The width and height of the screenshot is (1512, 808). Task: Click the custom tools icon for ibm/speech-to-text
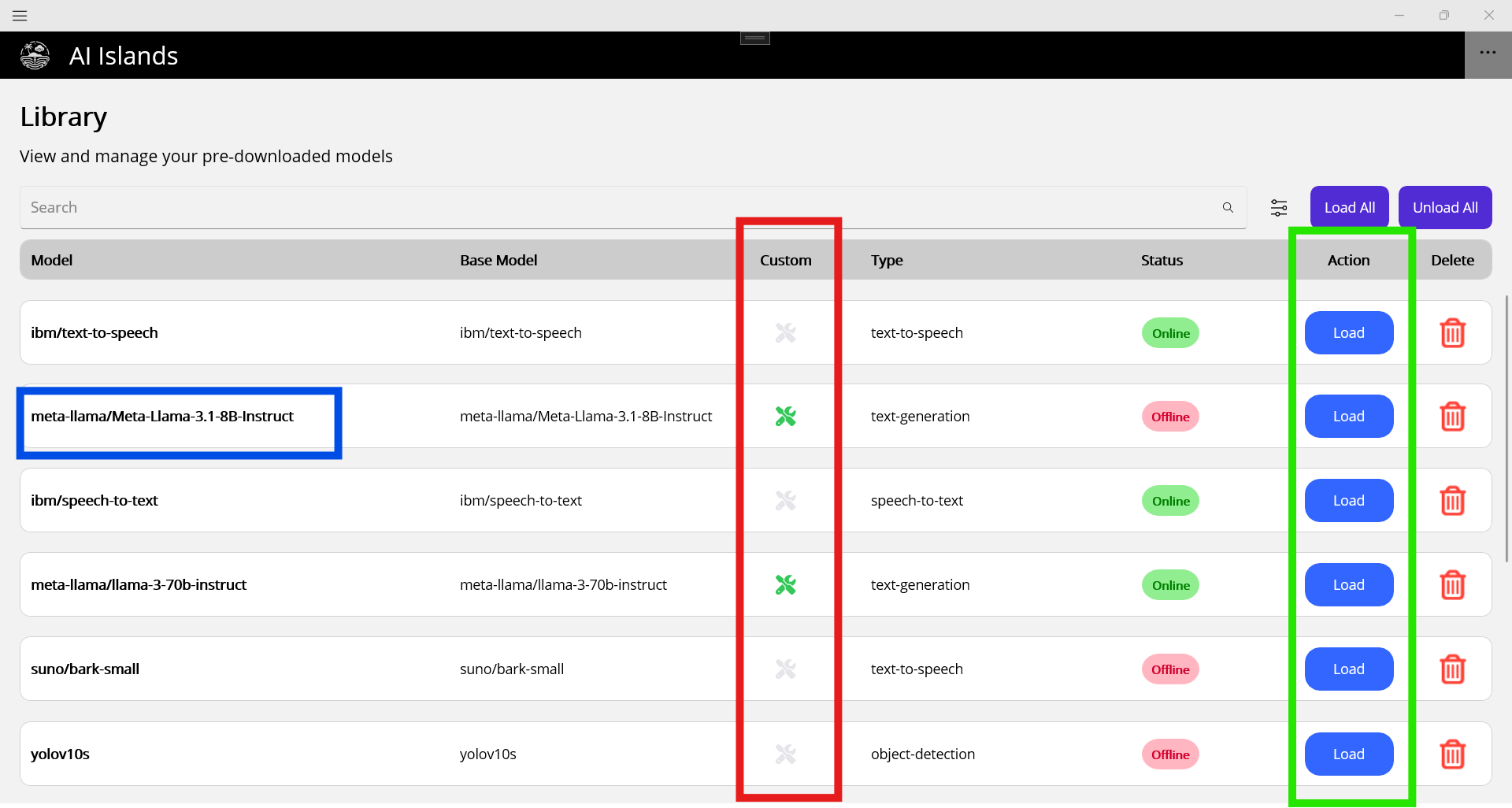[786, 501]
